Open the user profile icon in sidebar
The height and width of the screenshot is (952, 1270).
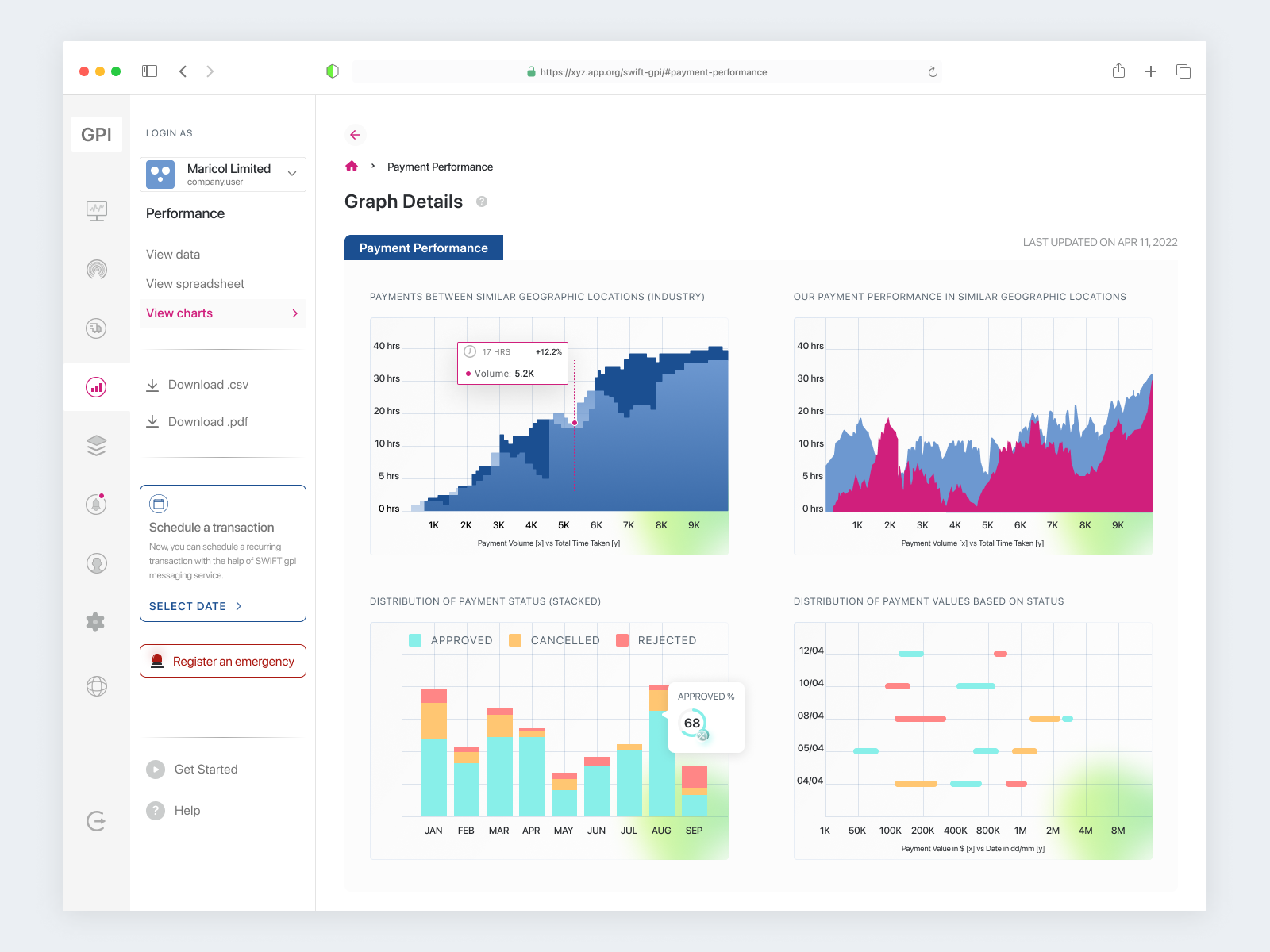click(96, 563)
